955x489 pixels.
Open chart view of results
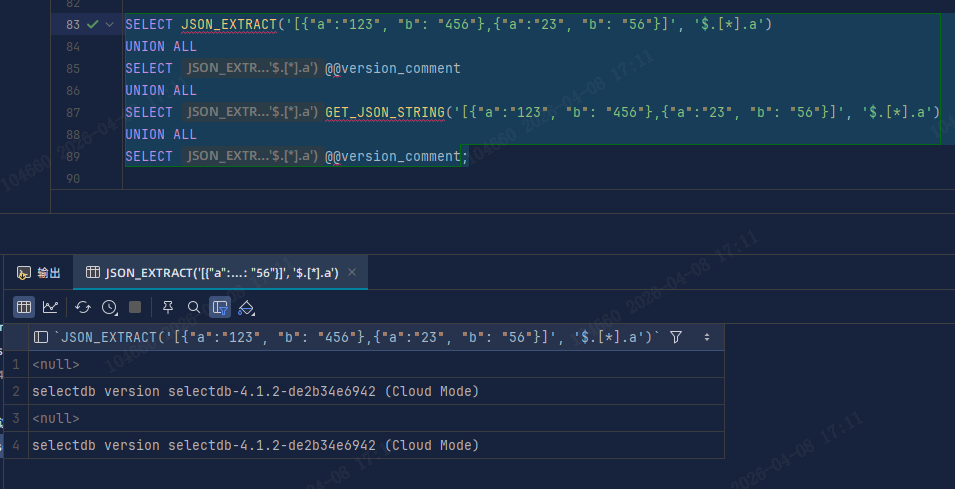[x=50, y=307]
